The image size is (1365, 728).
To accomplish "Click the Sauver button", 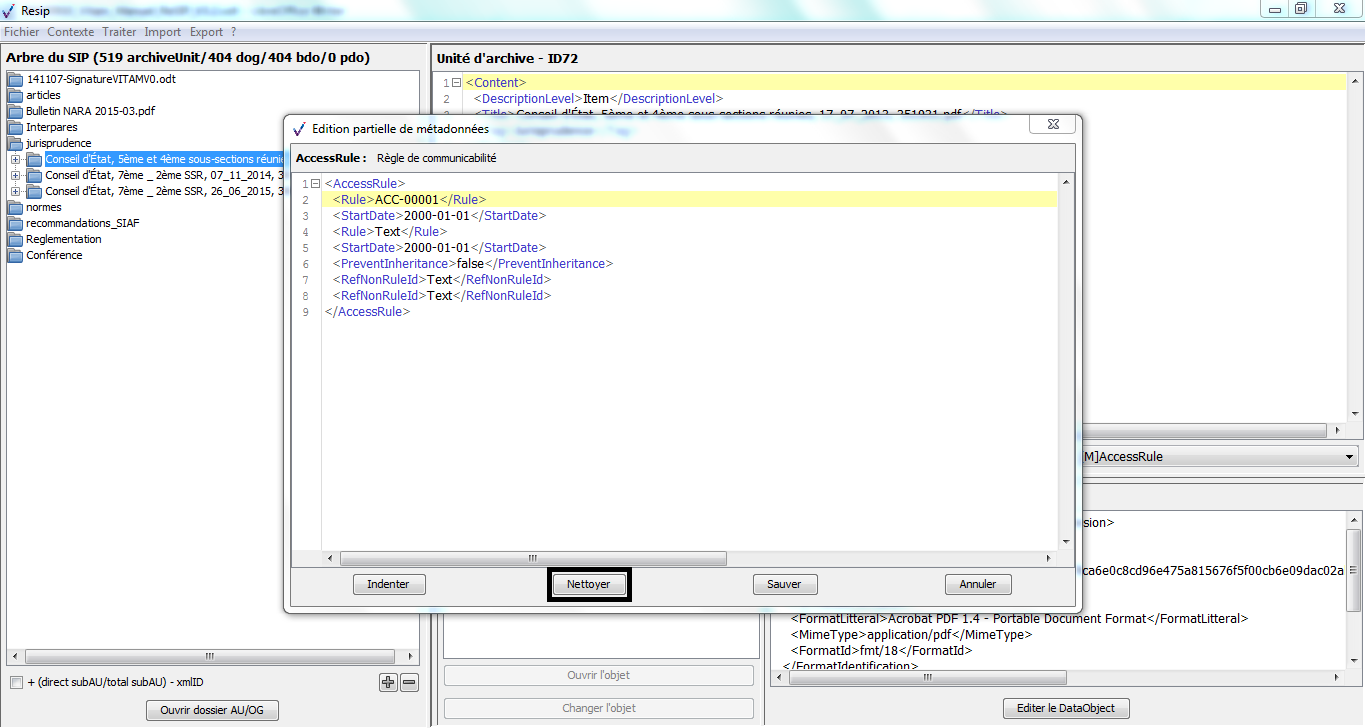I will pos(785,584).
